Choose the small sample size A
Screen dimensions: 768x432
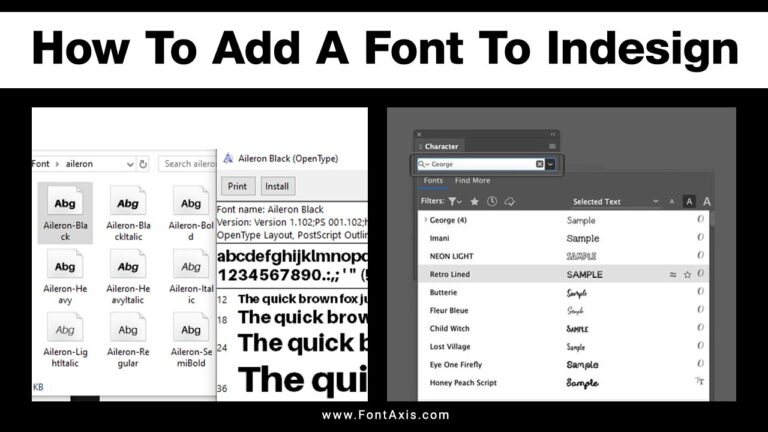click(x=672, y=202)
